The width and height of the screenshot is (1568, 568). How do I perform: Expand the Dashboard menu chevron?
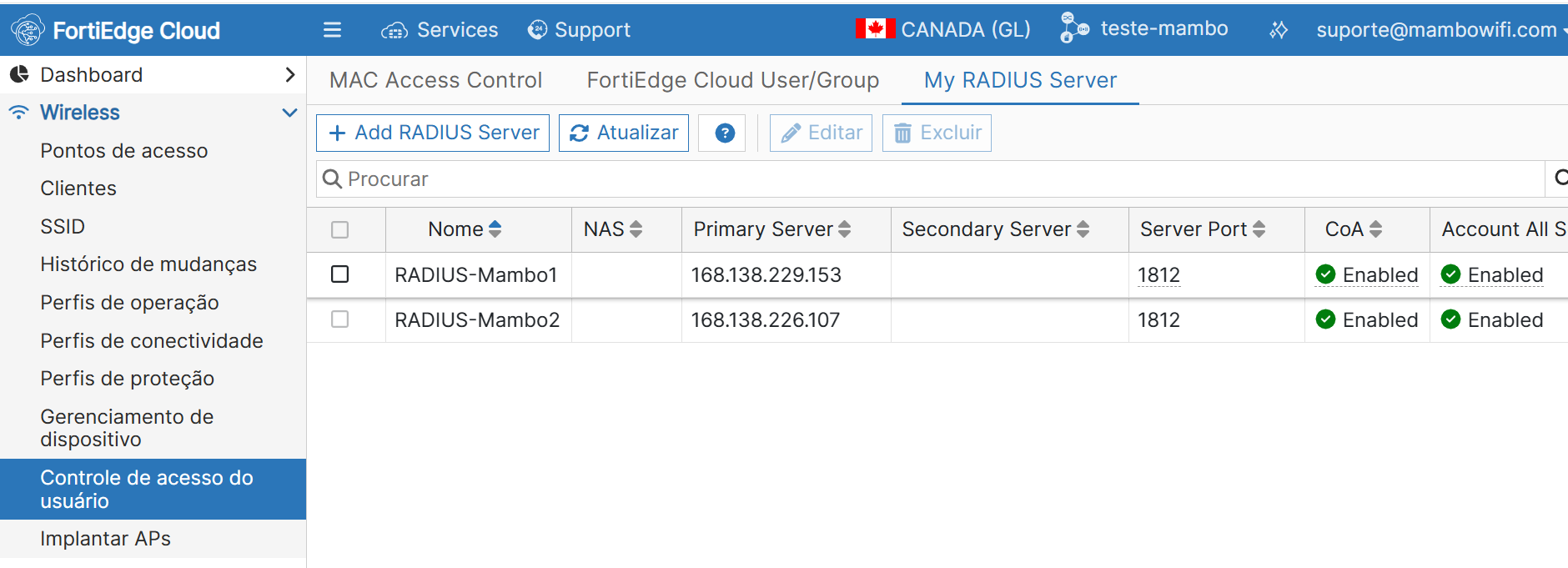coord(289,75)
